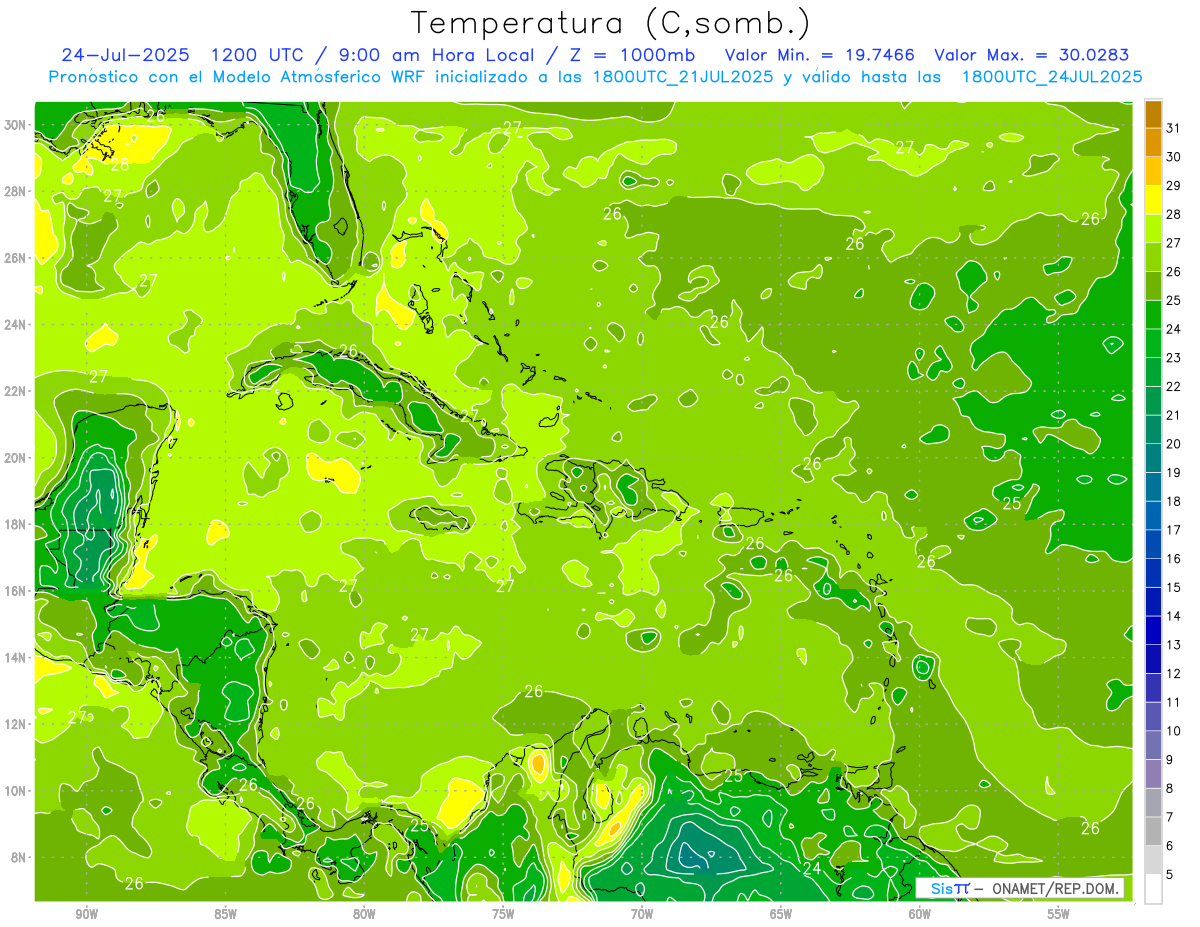Click "9:00 am Hora Local" text
This screenshot has height=927, width=1200.
[x=435, y=55]
